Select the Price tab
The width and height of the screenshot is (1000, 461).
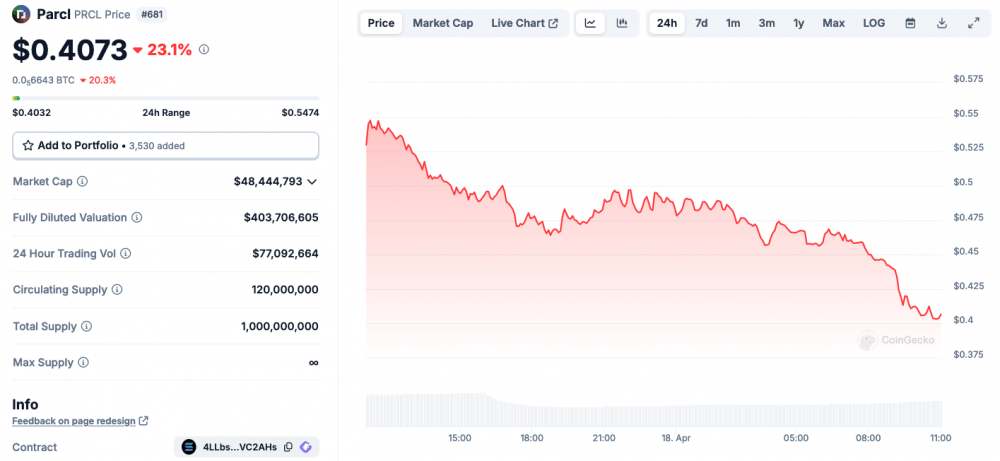381,24
